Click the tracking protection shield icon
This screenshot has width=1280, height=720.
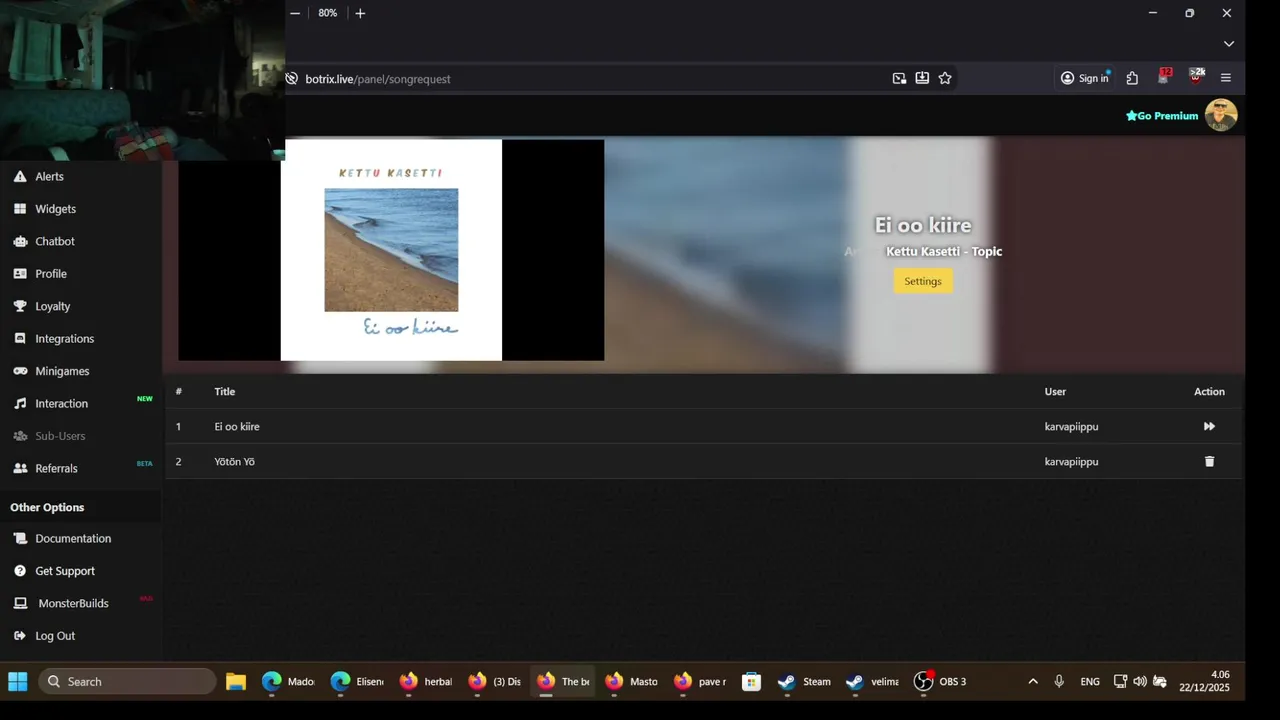coord(292,78)
